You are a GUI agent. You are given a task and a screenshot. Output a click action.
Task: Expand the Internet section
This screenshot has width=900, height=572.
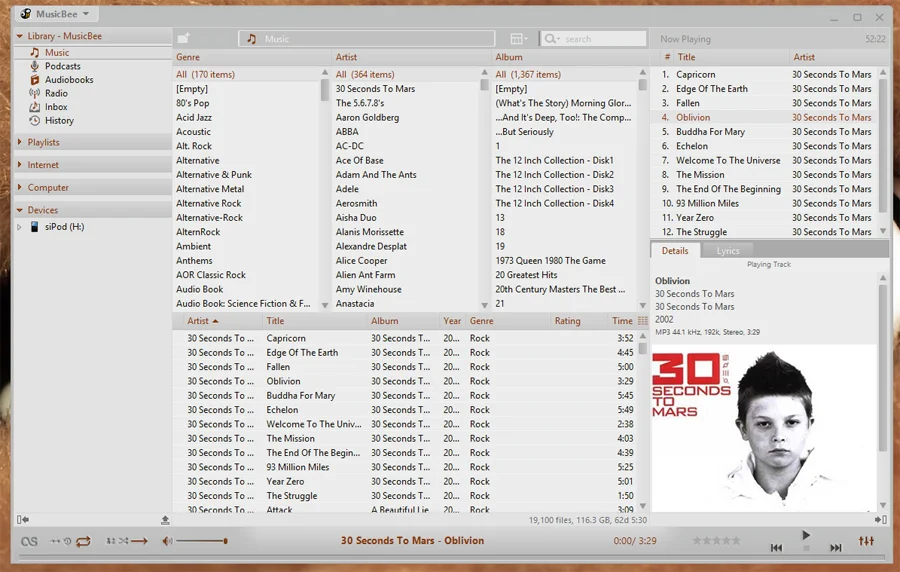[20, 165]
